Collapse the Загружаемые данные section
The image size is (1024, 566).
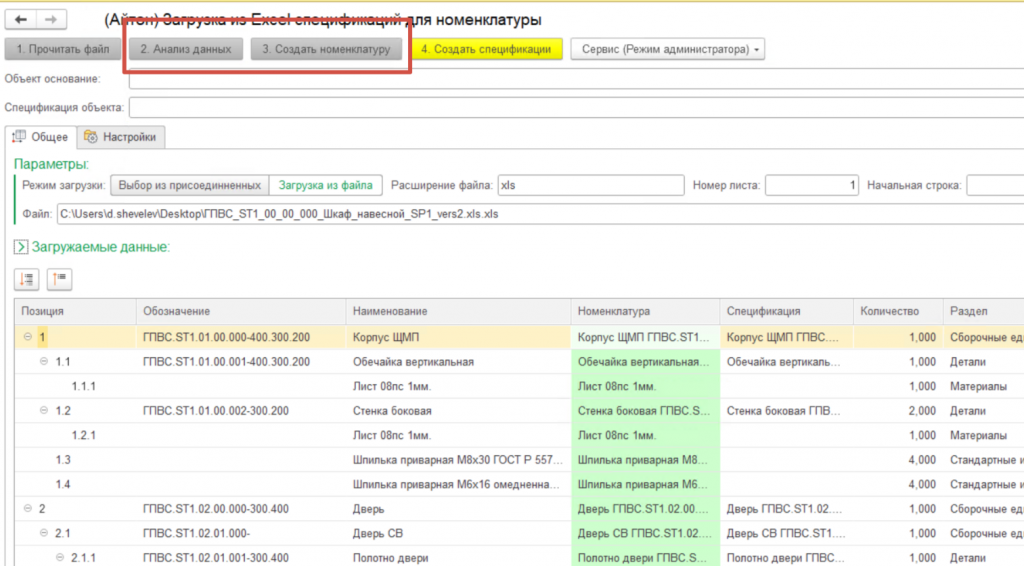(20, 246)
